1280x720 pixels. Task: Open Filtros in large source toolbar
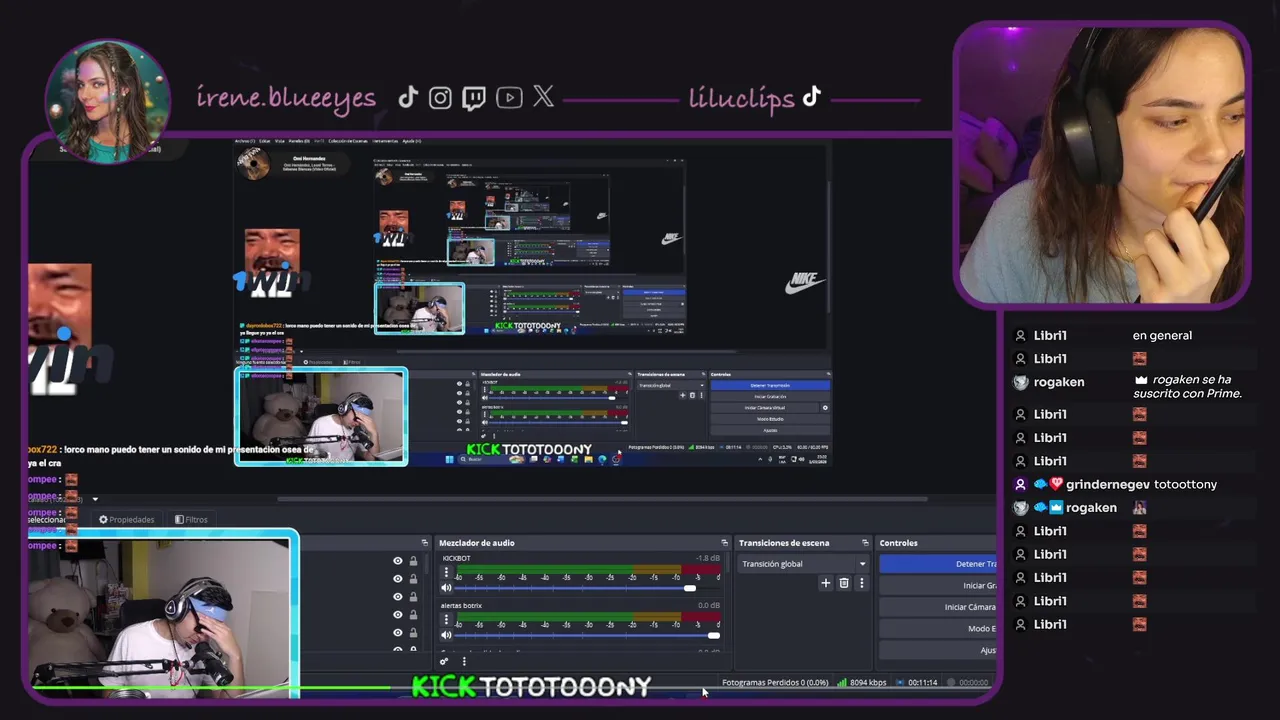click(x=191, y=520)
